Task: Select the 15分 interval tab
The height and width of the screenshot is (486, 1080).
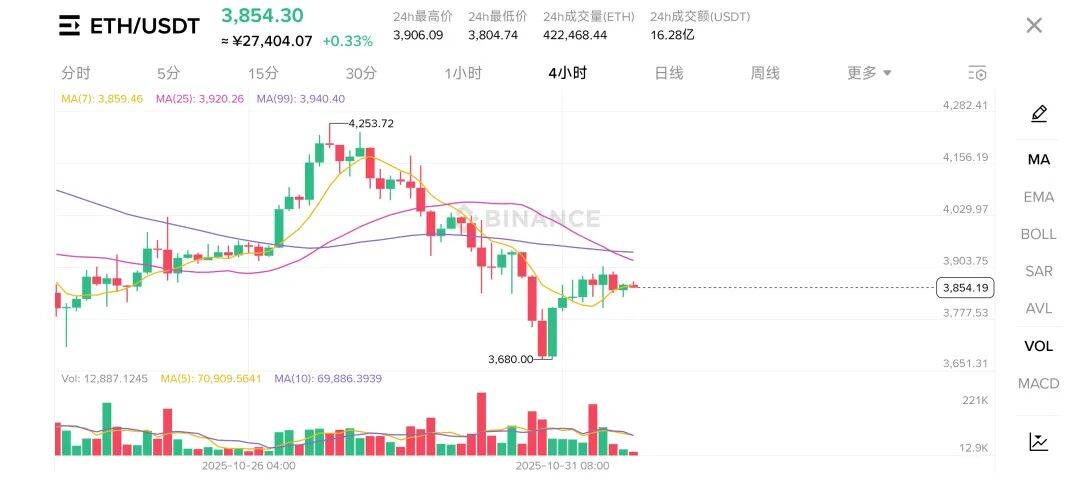Action: tap(263, 73)
